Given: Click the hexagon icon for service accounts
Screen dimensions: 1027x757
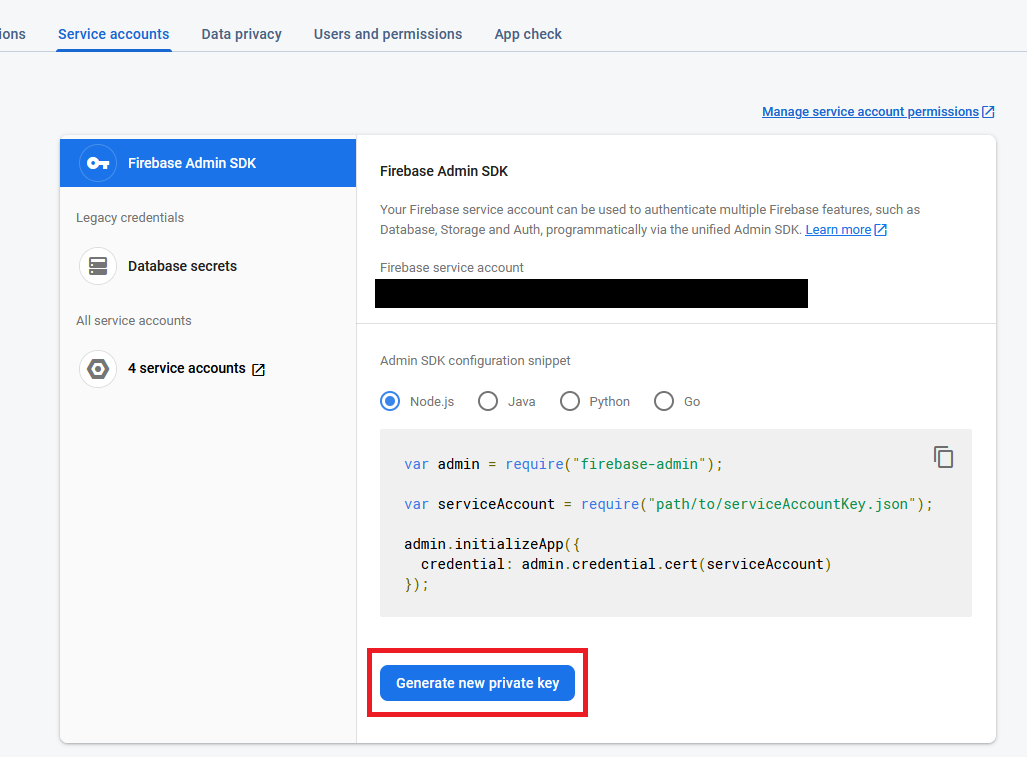Looking at the screenshot, I should [x=98, y=369].
